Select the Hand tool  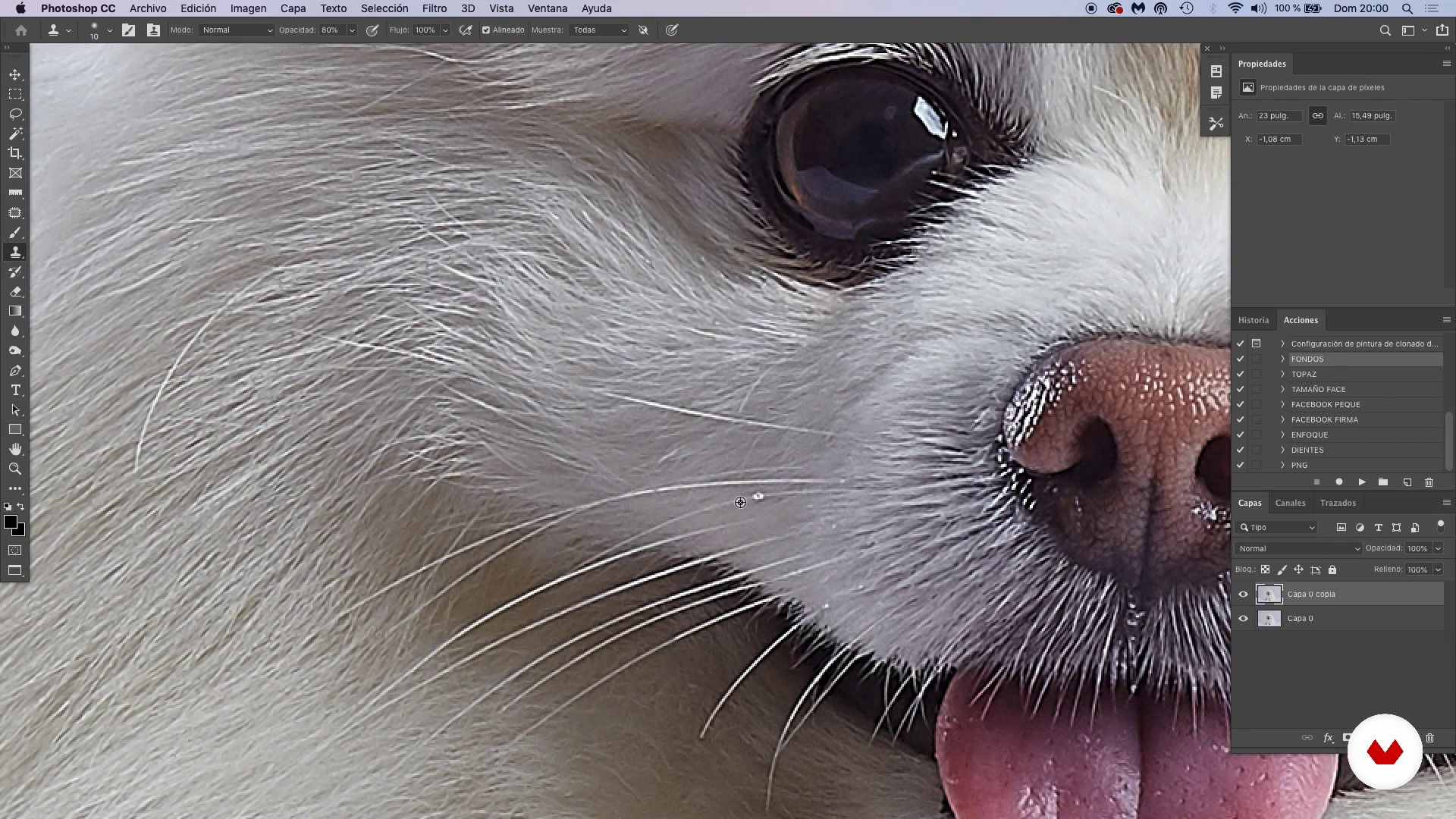[15, 449]
